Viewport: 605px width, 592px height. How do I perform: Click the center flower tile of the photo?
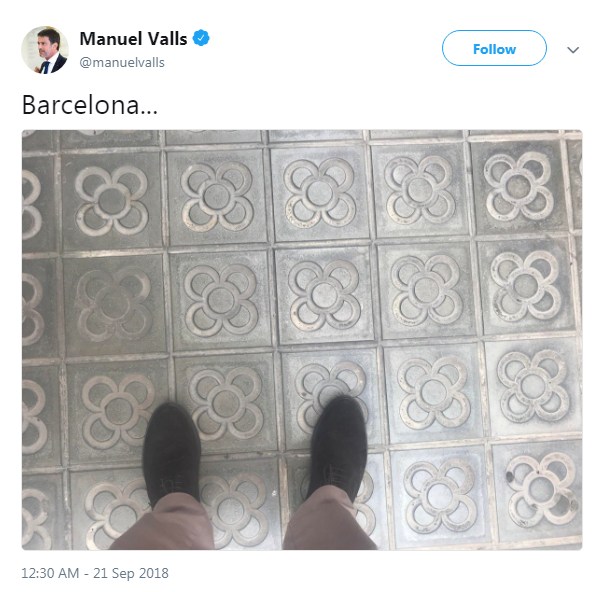324,295
